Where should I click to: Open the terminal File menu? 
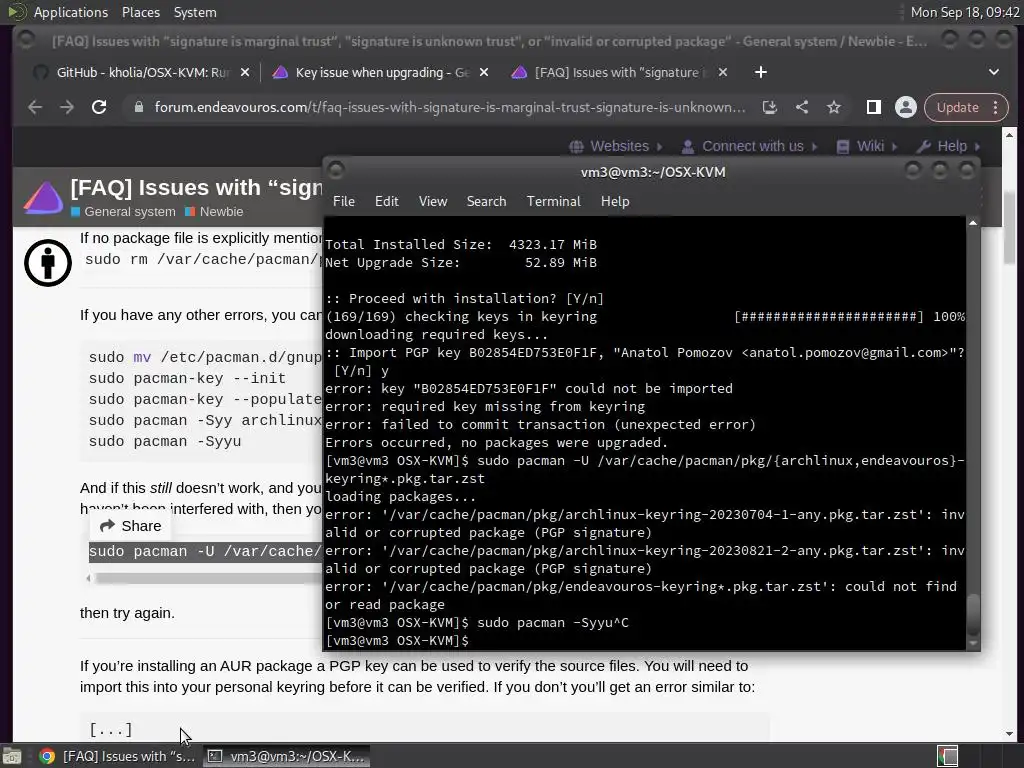point(344,201)
